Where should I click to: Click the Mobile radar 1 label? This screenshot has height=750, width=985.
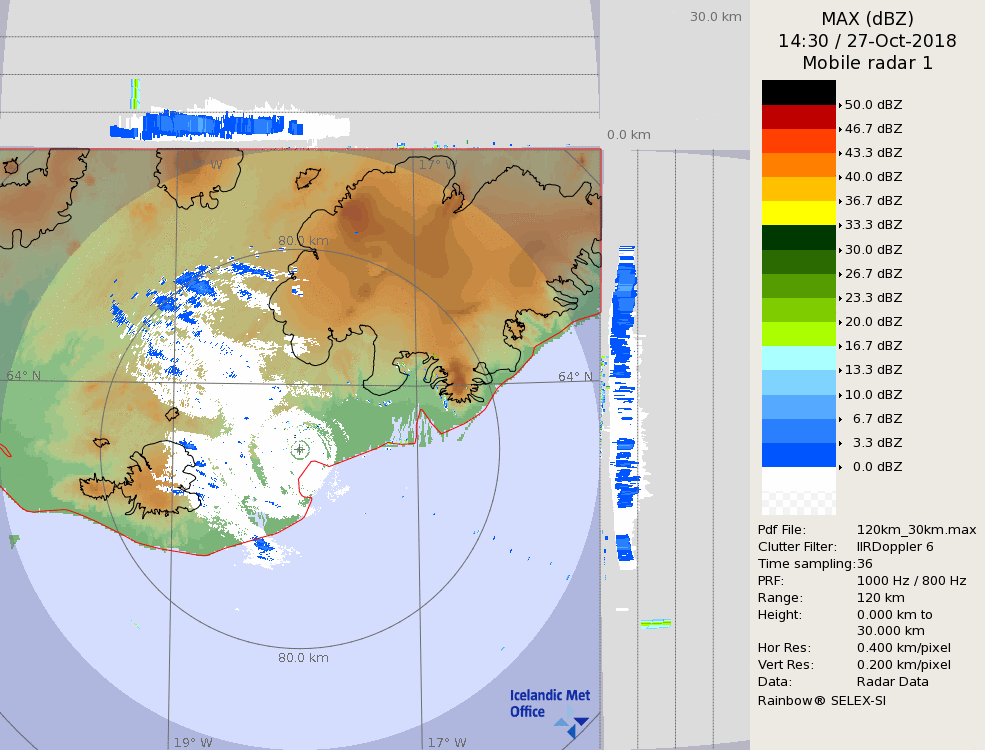pyautogui.click(x=867, y=63)
